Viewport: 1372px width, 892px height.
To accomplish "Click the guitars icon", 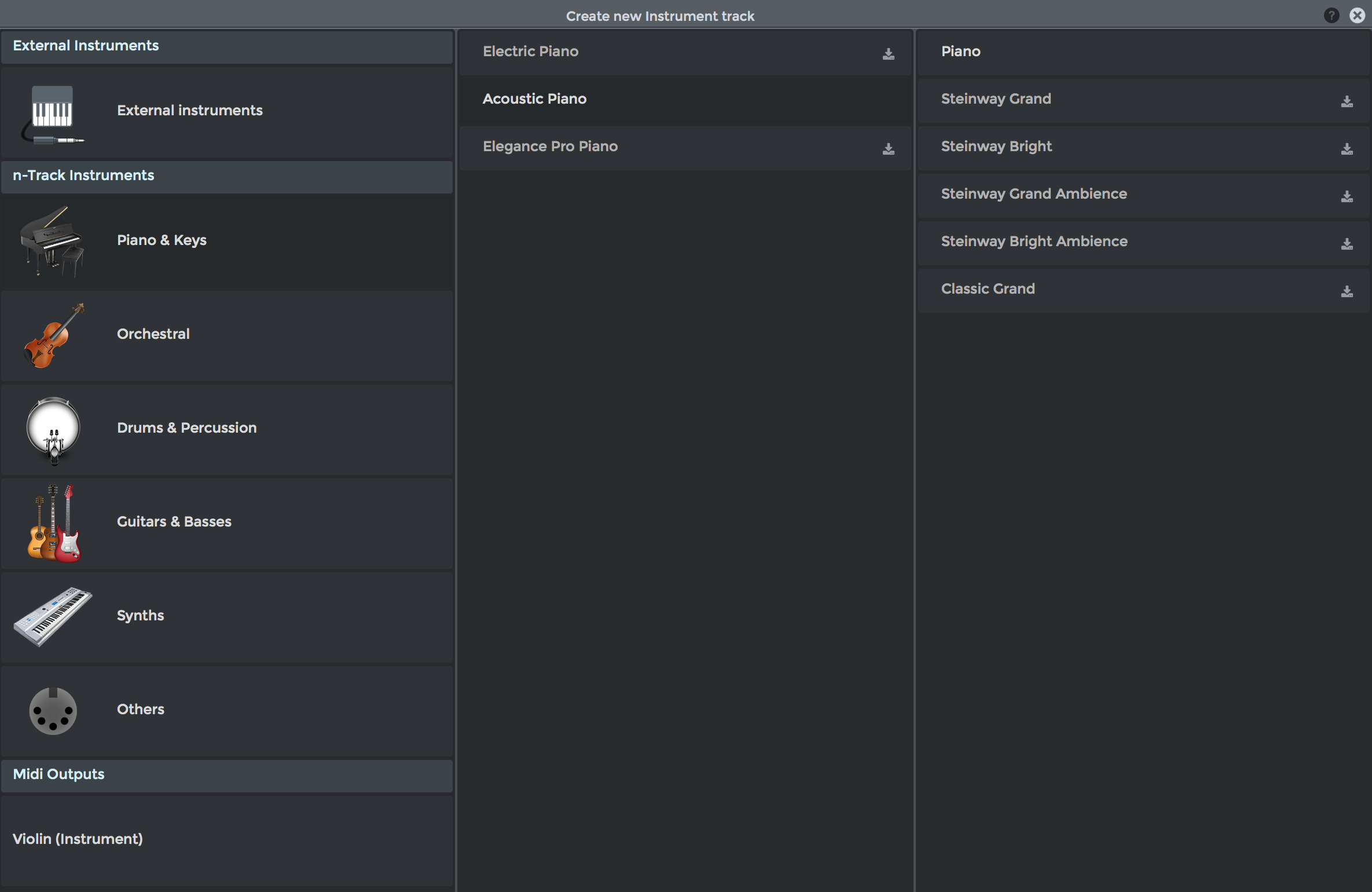I will [54, 523].
